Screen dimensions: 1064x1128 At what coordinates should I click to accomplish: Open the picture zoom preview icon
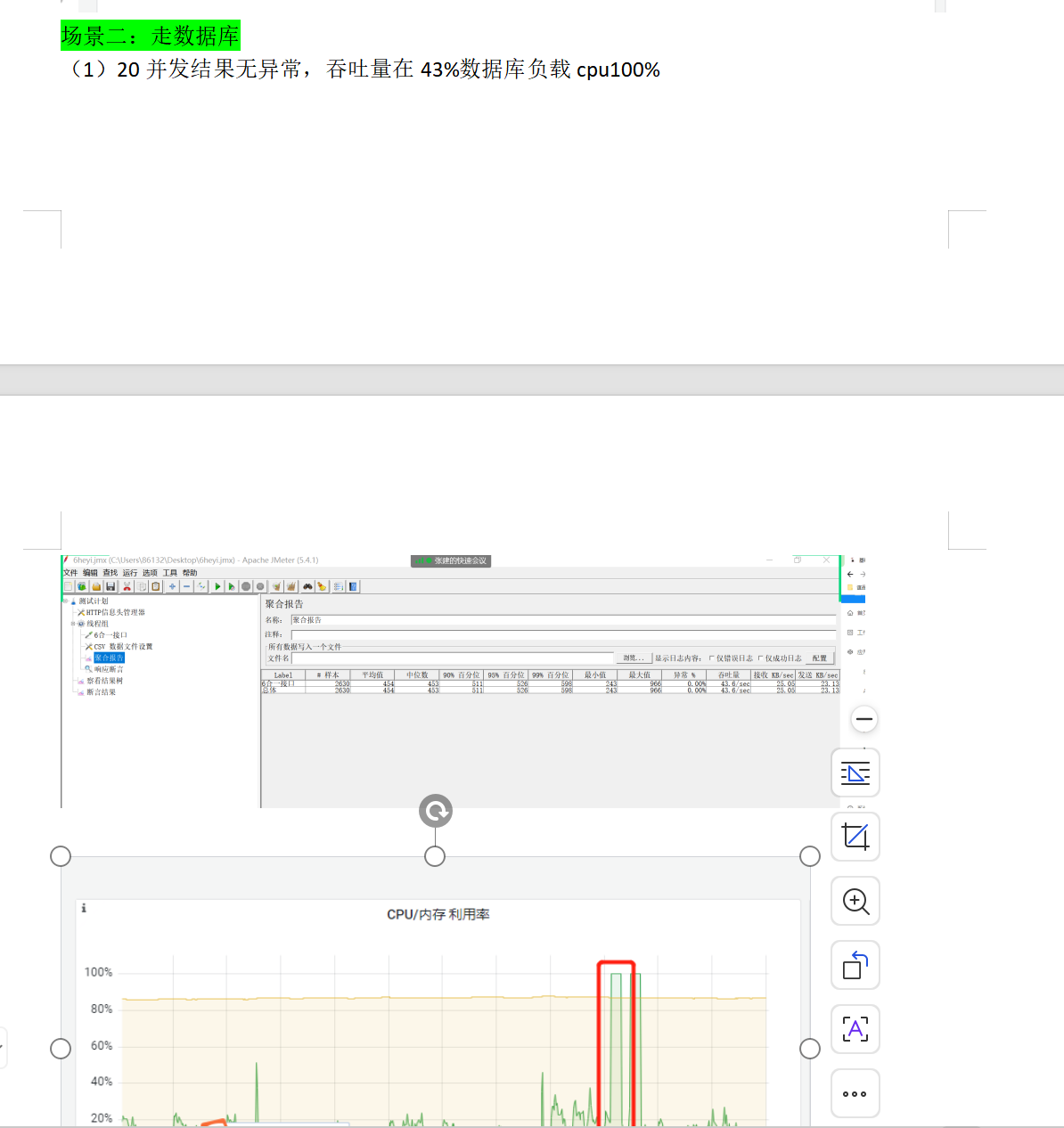855,901
